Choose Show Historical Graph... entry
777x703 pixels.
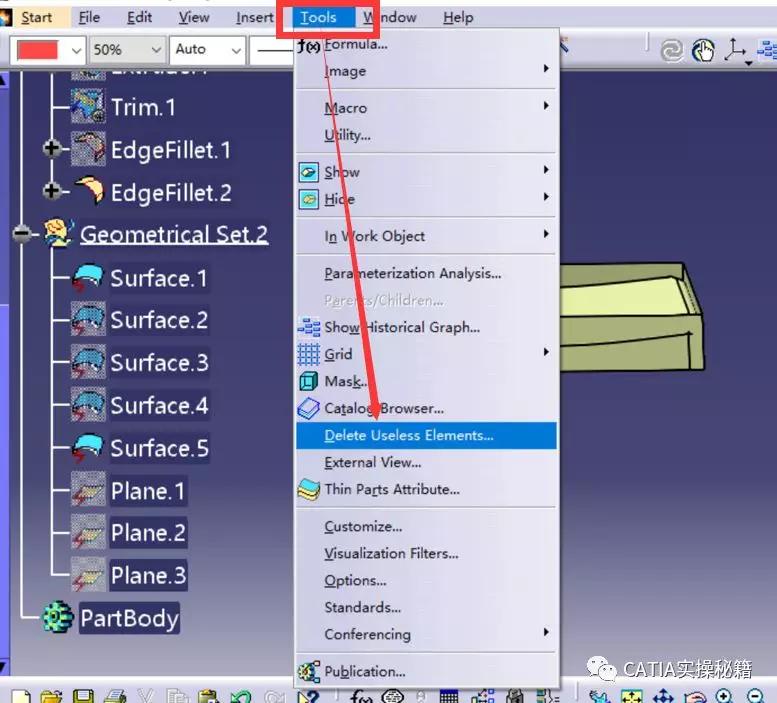(x=426, y=327)
